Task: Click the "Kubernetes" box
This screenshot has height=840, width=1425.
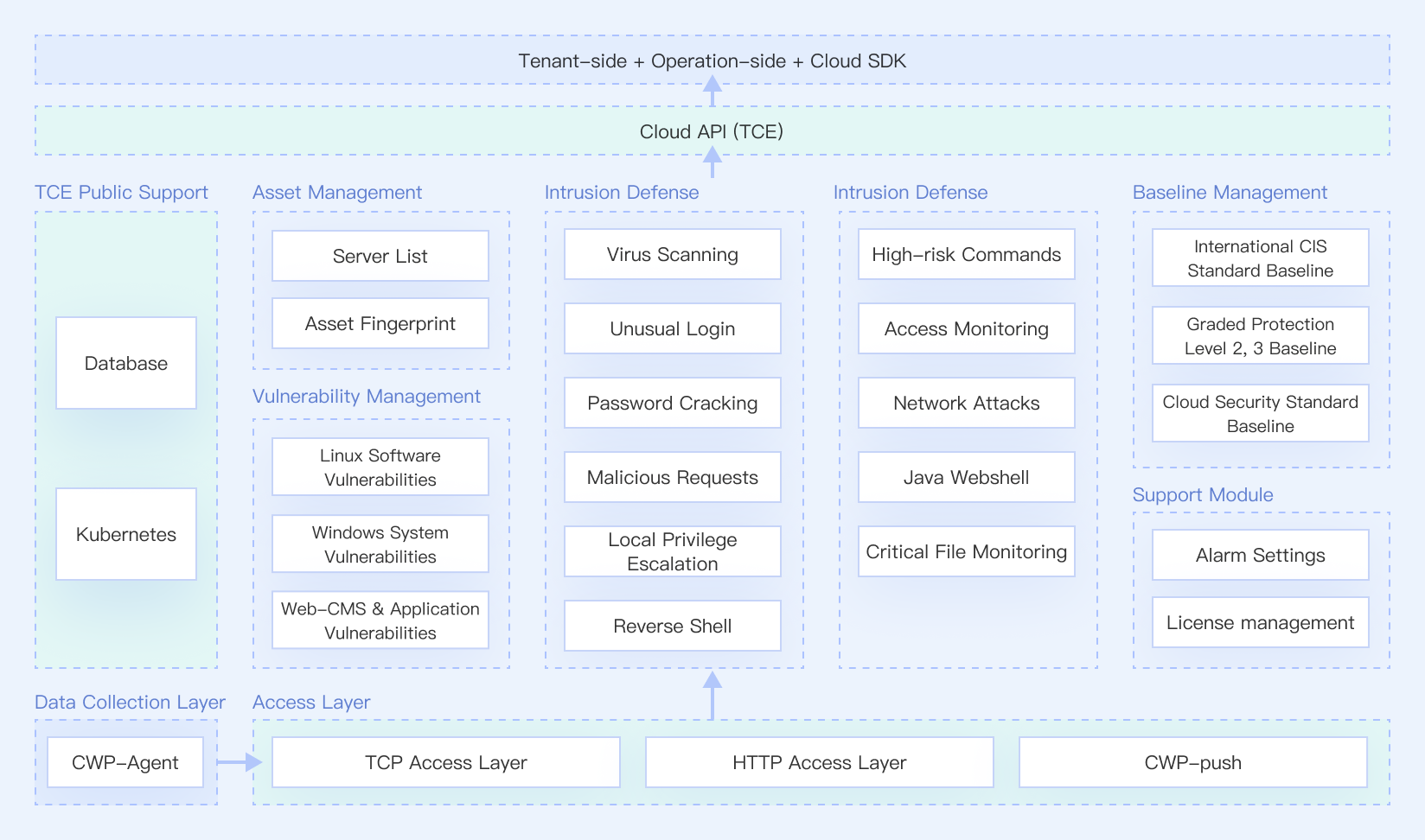Action: (x=126, y=534)
